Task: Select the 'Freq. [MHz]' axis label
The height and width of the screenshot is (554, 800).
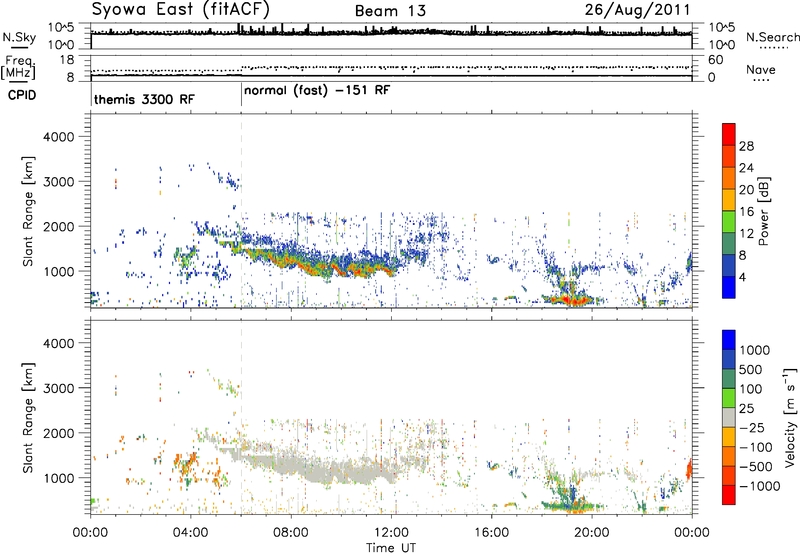Action: (19, 67)
